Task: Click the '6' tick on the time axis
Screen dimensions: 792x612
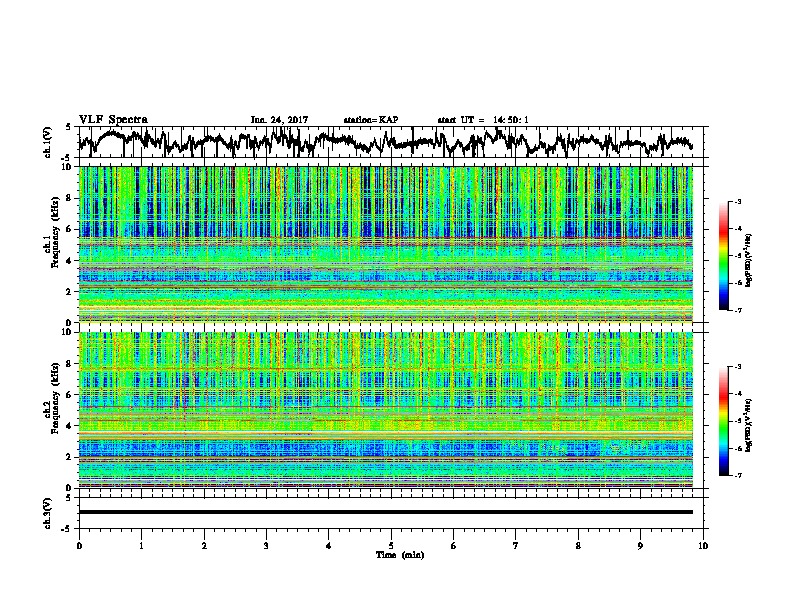Action: pos(454,546)
